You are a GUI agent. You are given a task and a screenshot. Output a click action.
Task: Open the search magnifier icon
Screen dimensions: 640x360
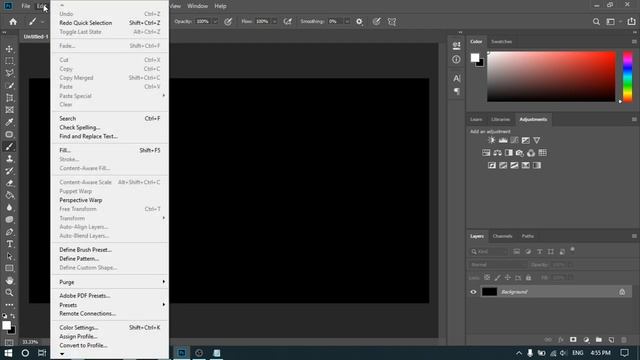pyautogui.click(x=596, y=22)
